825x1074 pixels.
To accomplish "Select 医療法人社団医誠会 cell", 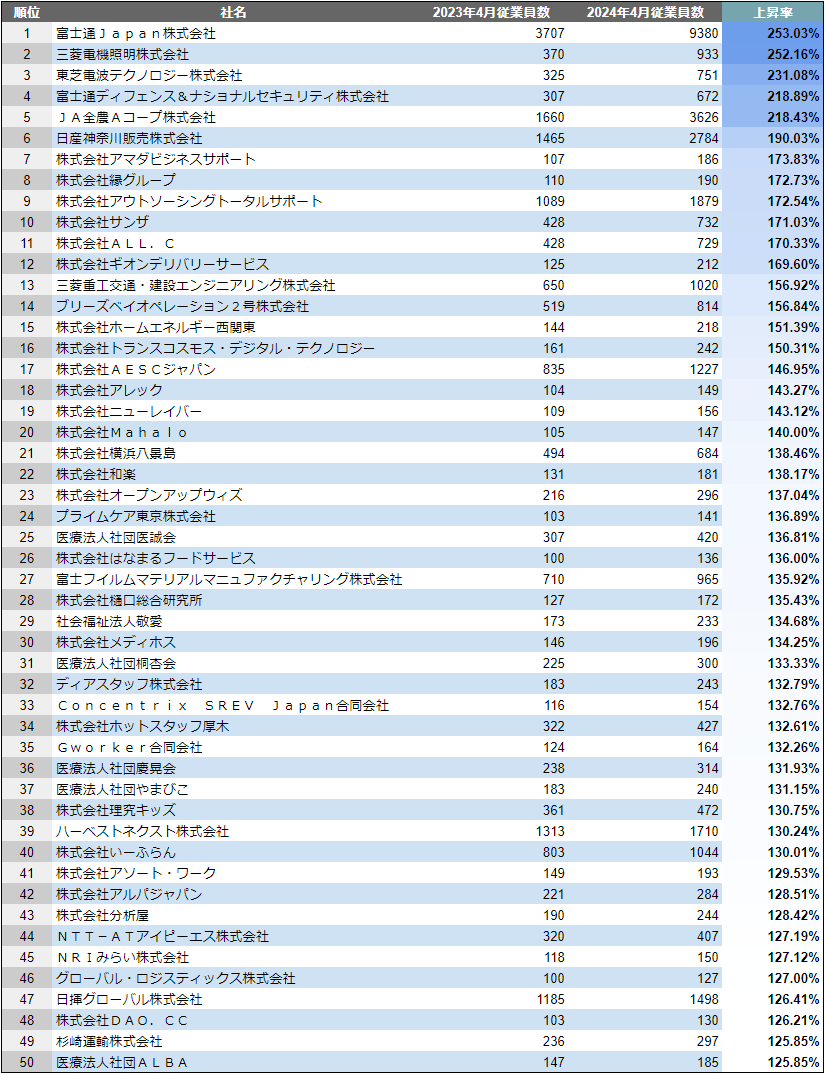I will (x=116, y=538).
